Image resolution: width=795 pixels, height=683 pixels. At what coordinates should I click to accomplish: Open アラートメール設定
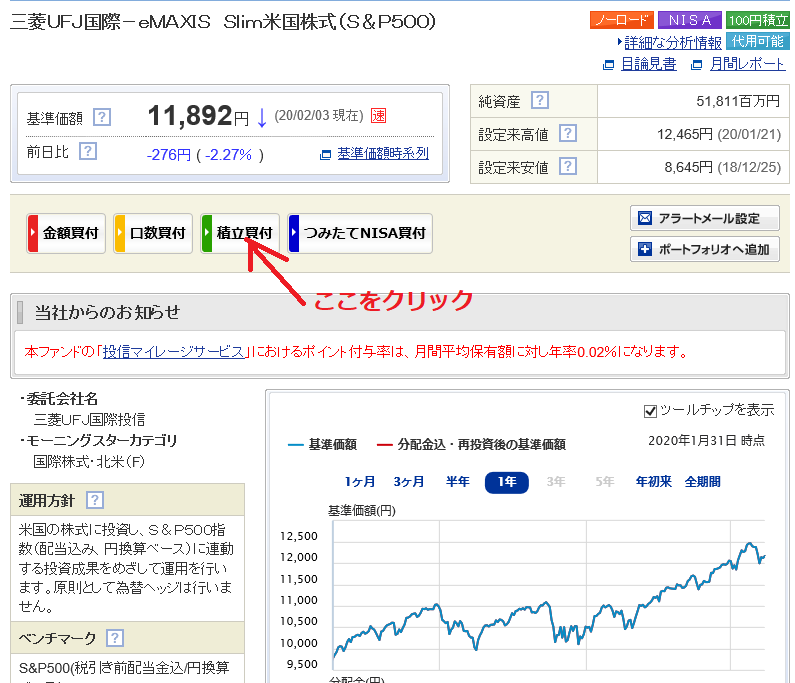(705, 218)
